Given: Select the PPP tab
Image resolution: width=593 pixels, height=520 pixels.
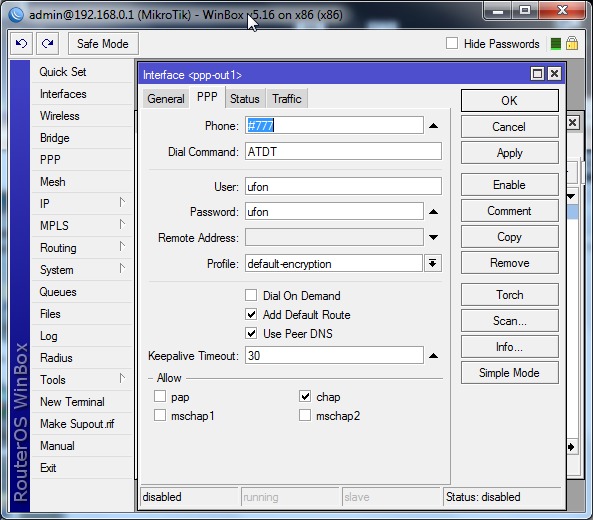Looking at the screenshot, I should click(207, 97).
